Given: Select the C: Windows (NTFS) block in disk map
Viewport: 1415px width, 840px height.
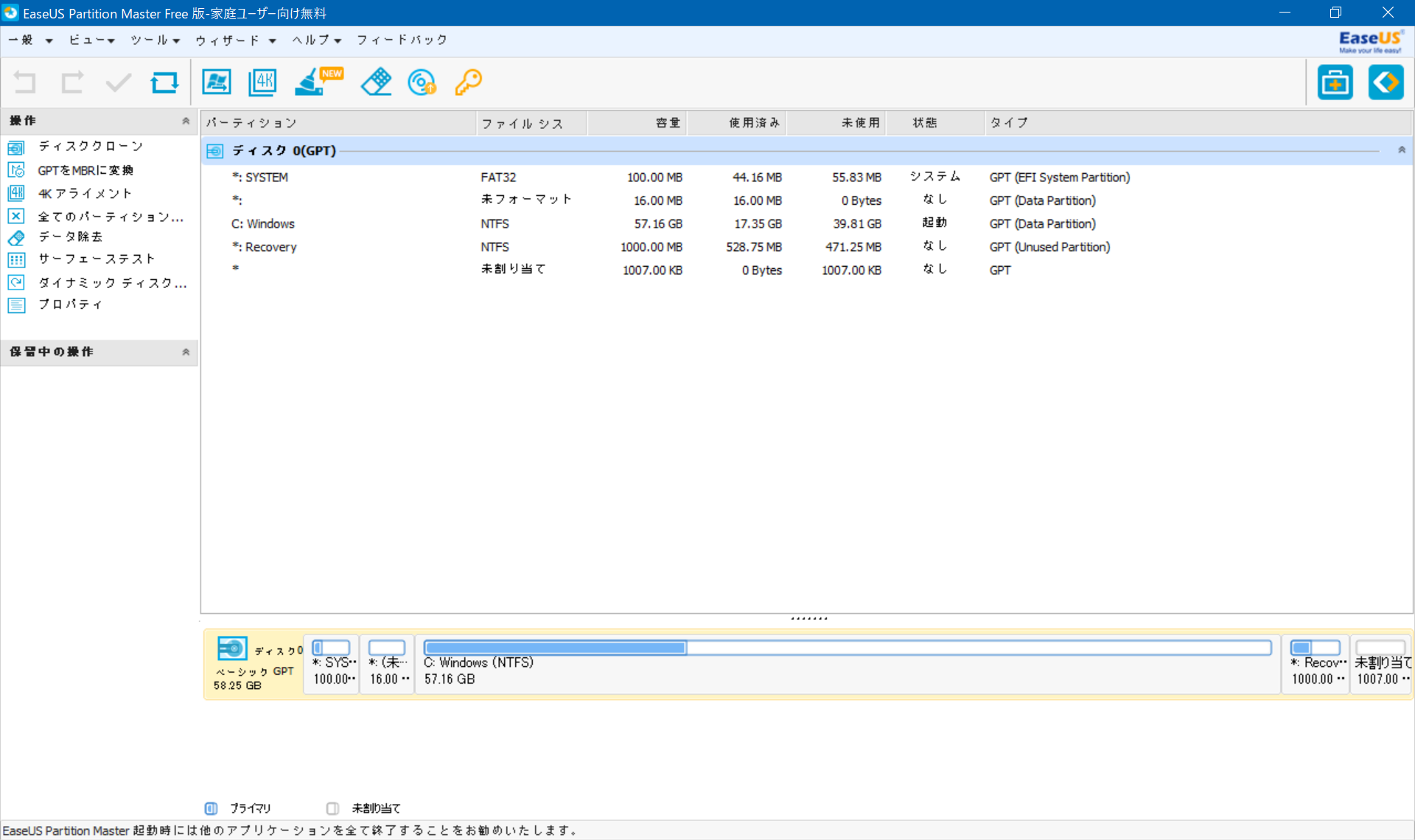Looking at the screenshot, I should [848, 664].
